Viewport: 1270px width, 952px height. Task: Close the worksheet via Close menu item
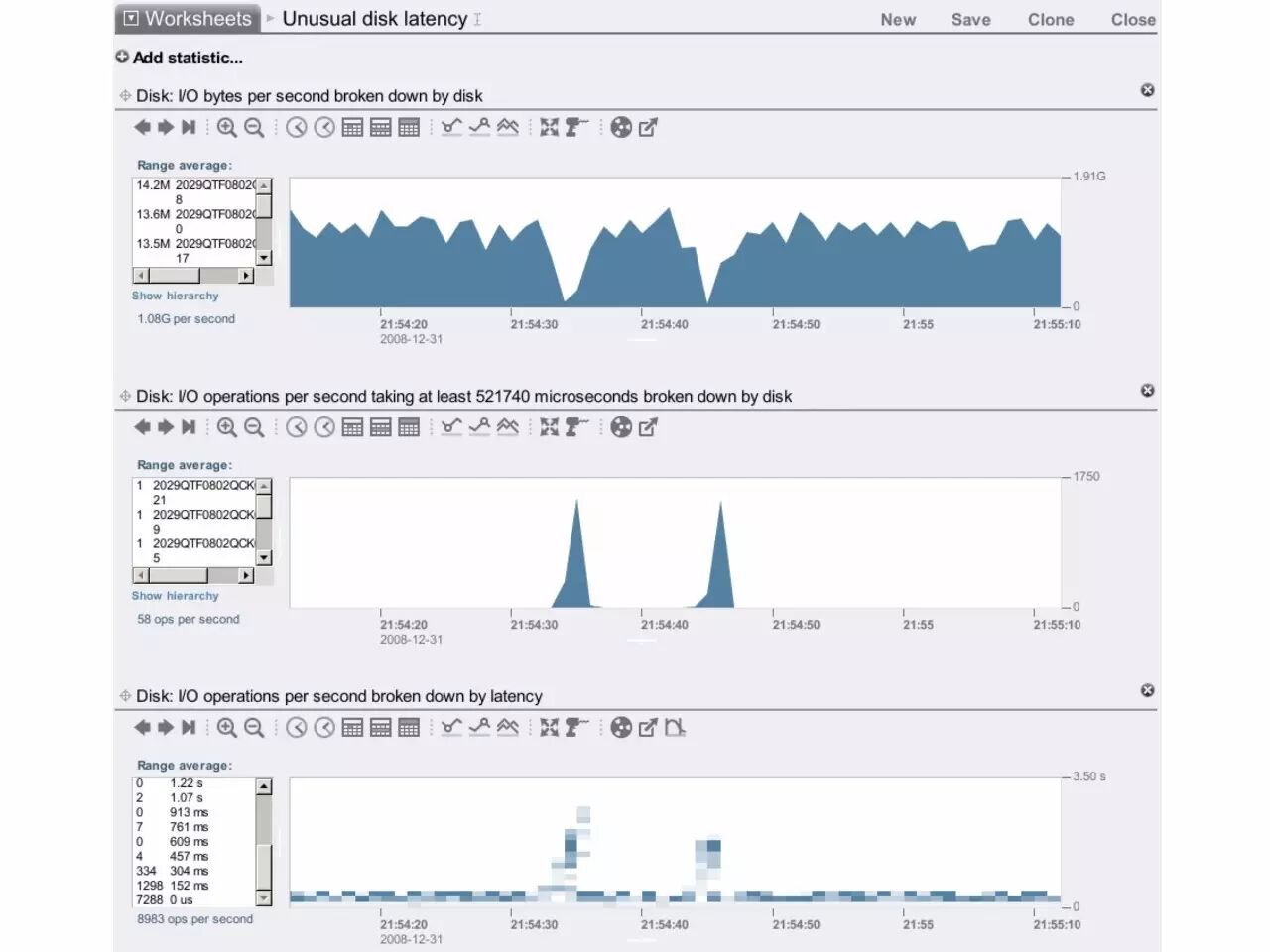click(x=1133, y=19)
